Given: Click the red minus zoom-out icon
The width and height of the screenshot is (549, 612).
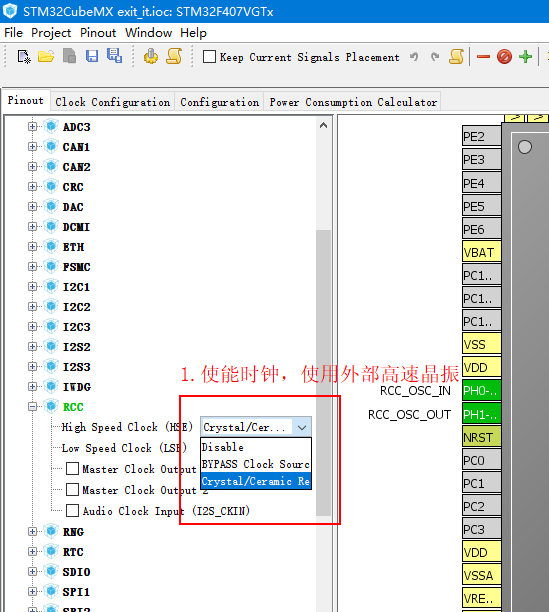Looking at the screenshot, I should pos(483,57).
